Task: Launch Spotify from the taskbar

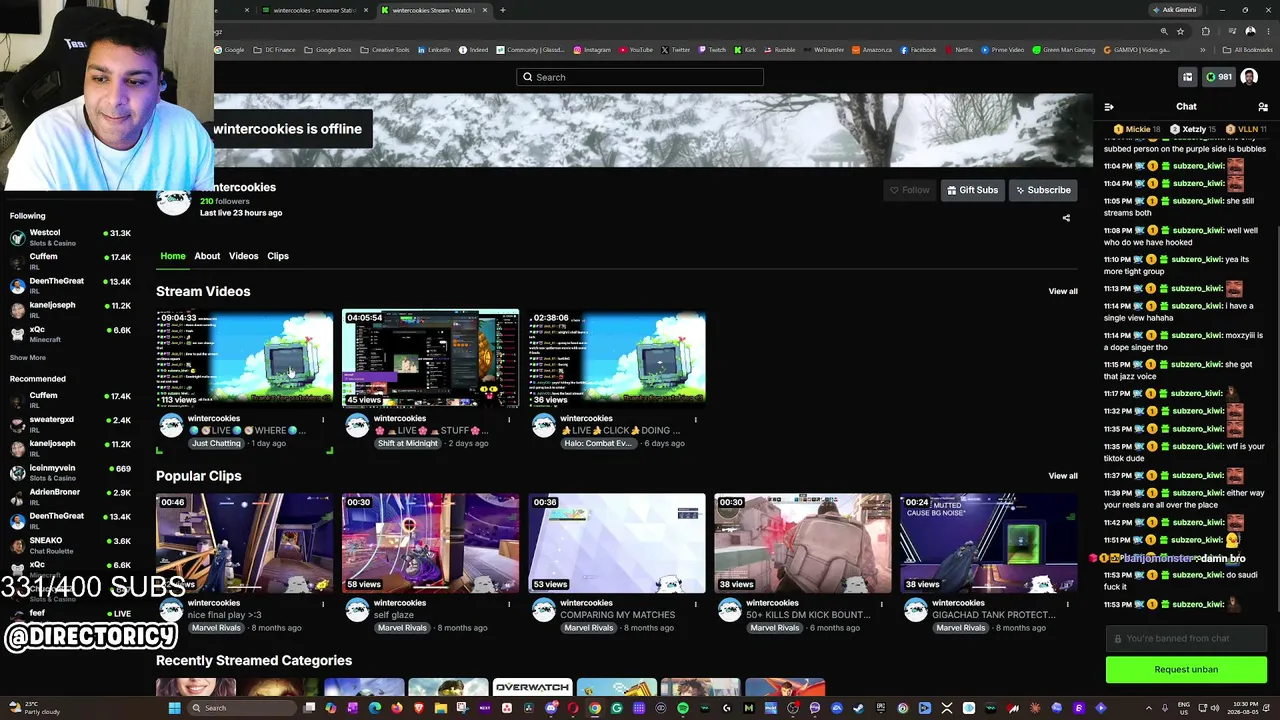Action: [x=683, y=708]
